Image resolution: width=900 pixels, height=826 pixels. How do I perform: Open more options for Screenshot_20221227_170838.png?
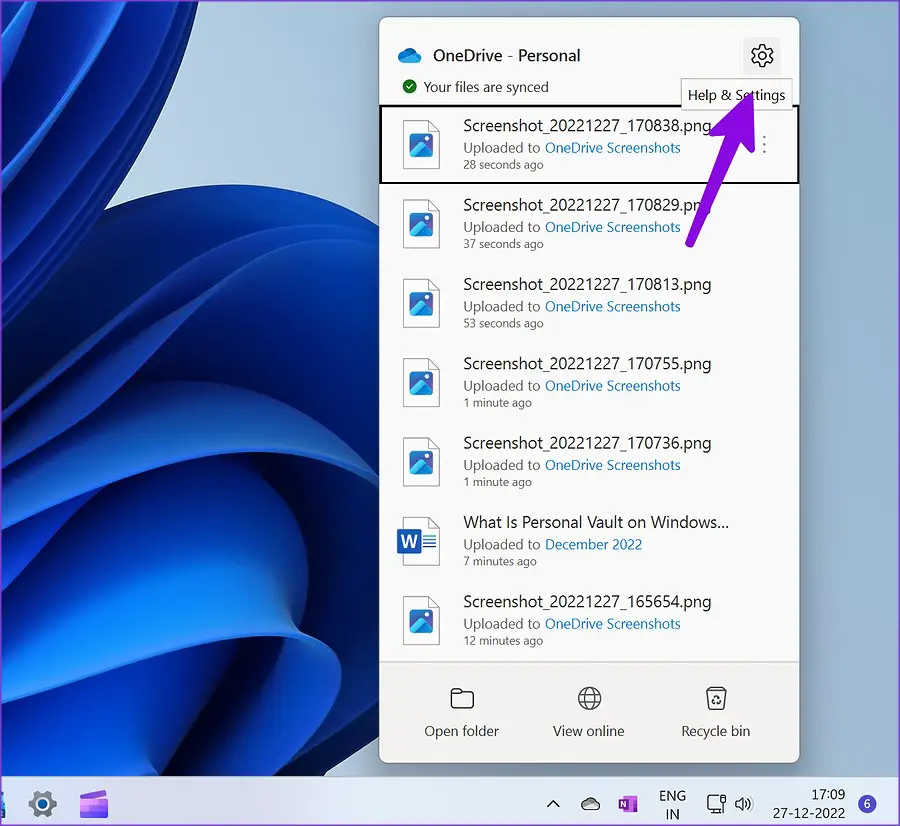click(764, 145)
